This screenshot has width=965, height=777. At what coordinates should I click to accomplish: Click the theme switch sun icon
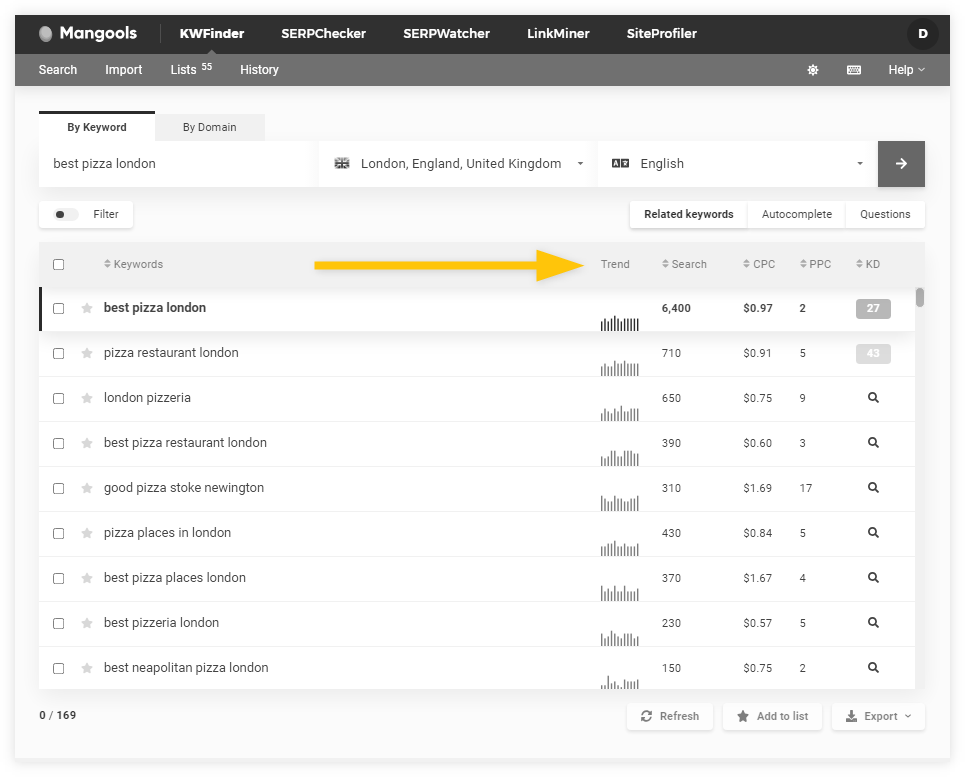tap(813, 70)
